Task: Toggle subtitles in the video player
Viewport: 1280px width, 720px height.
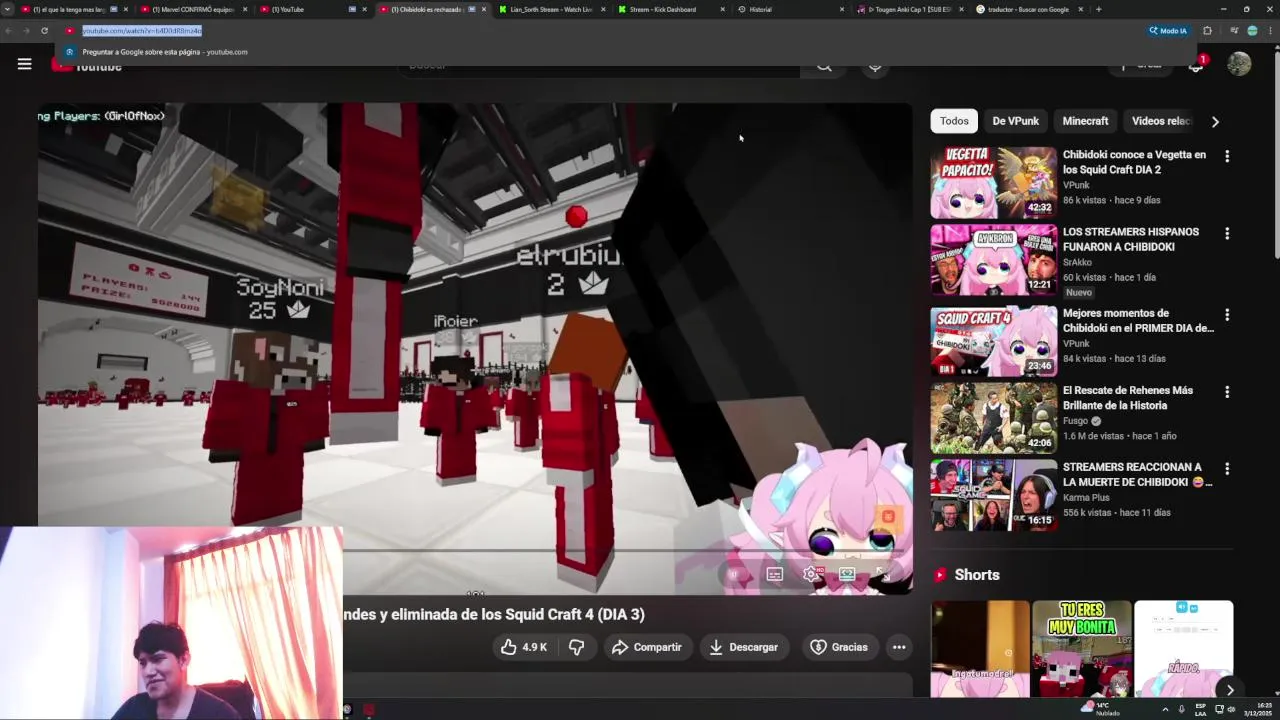Action: (774, 574)
